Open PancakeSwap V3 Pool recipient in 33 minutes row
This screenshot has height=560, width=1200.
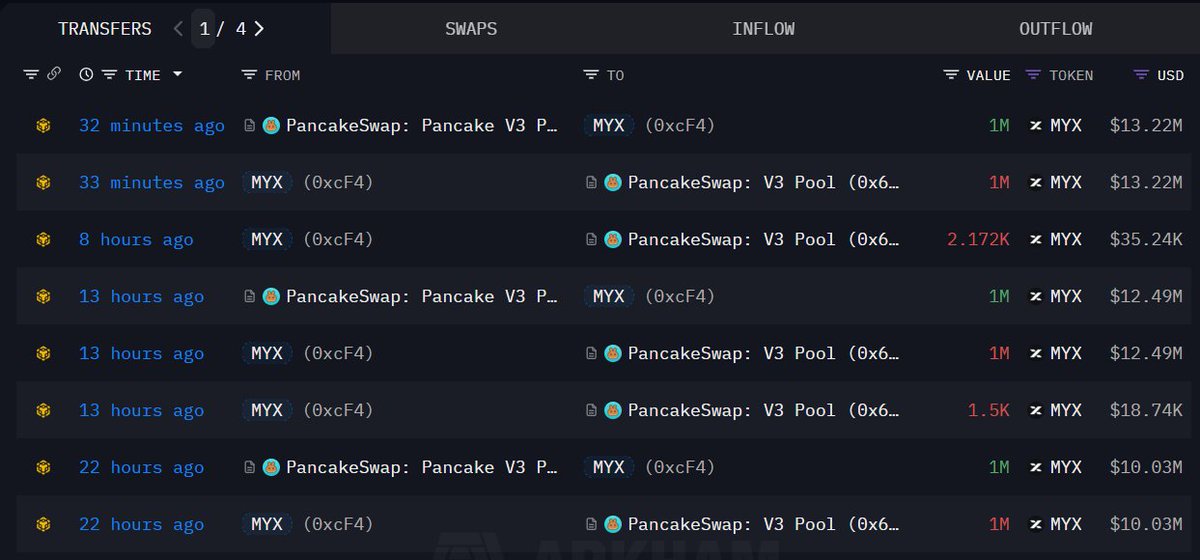click(x=764, y=183)
